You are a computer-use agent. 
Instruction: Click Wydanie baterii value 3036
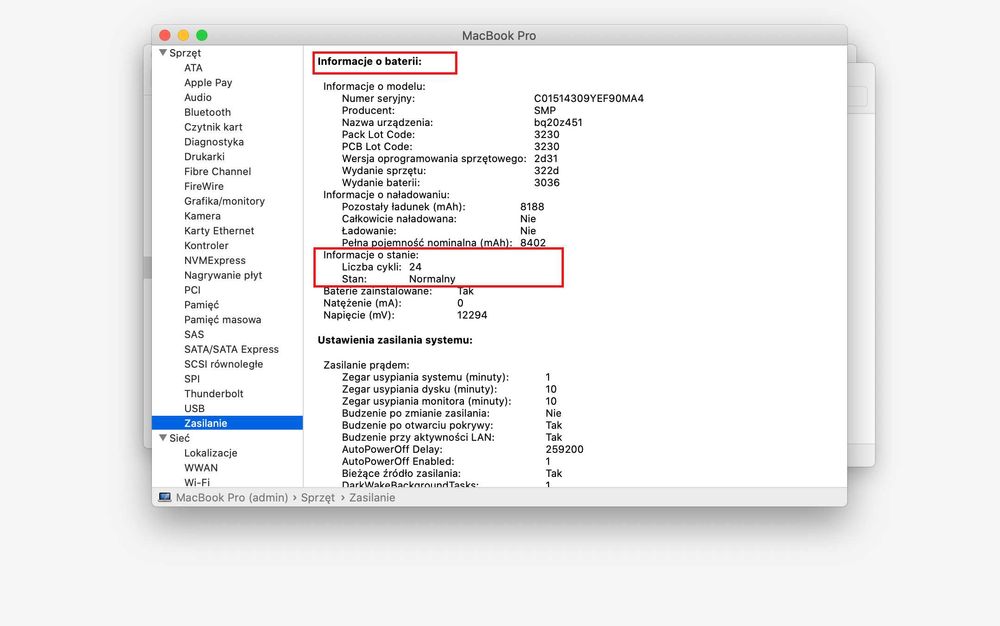tap(547, 182)
